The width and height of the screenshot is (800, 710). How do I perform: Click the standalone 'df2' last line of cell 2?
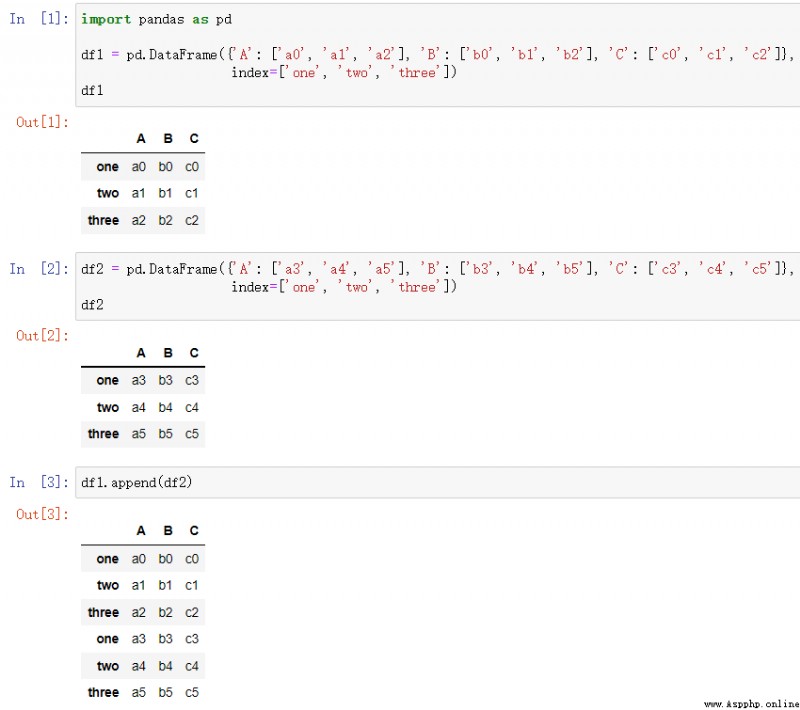pos(92,305)
